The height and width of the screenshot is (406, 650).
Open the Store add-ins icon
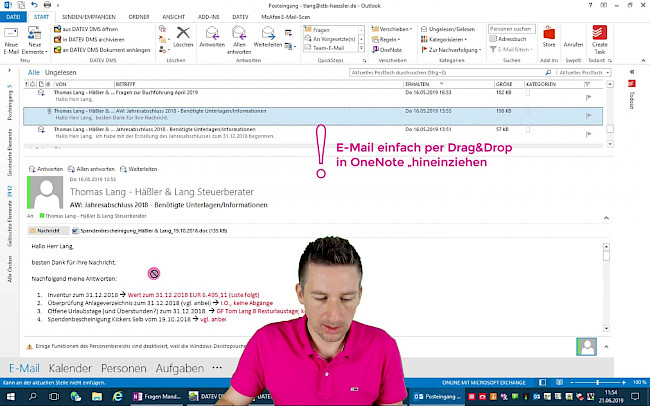pyautogui.click(x=549, y=38)
